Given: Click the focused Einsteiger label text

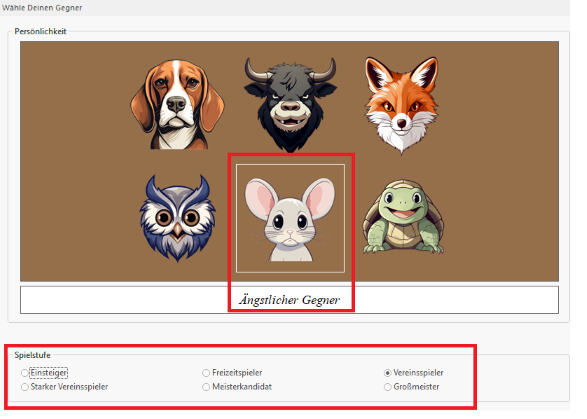Looking at the screenshot, I should (49, 373).
